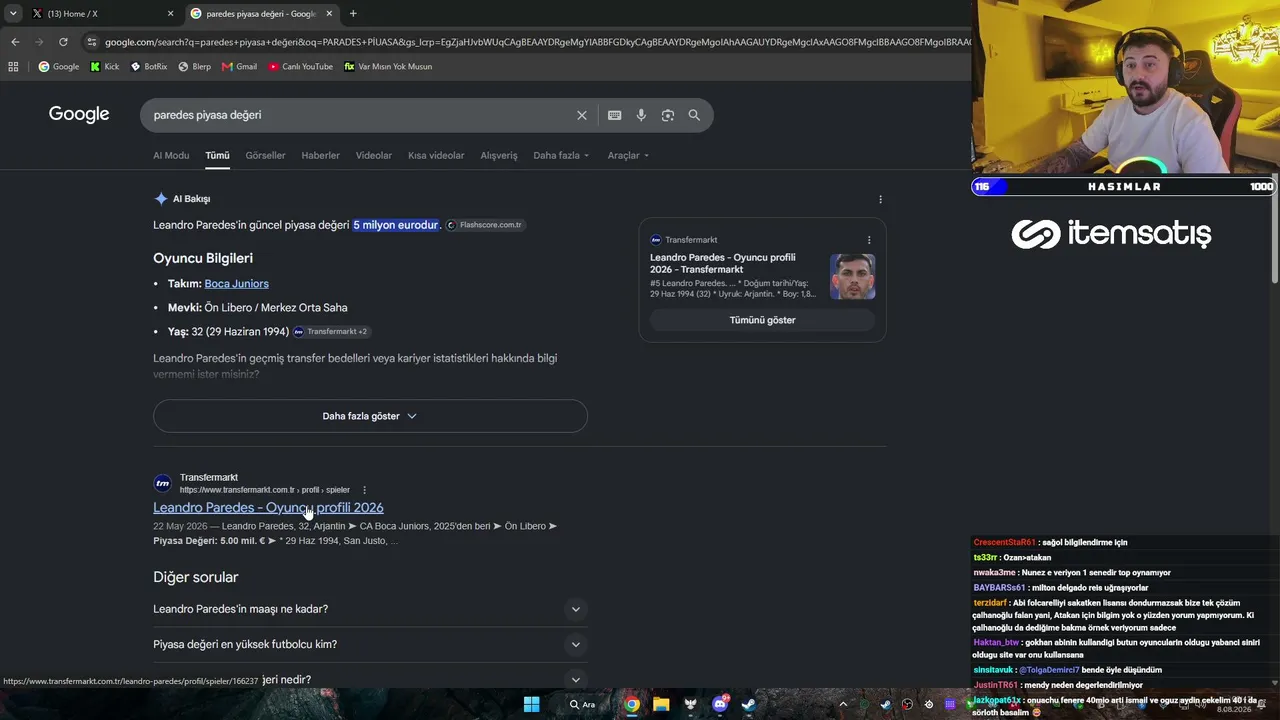Open File Explorer from the taskbar

pos(661,705)
